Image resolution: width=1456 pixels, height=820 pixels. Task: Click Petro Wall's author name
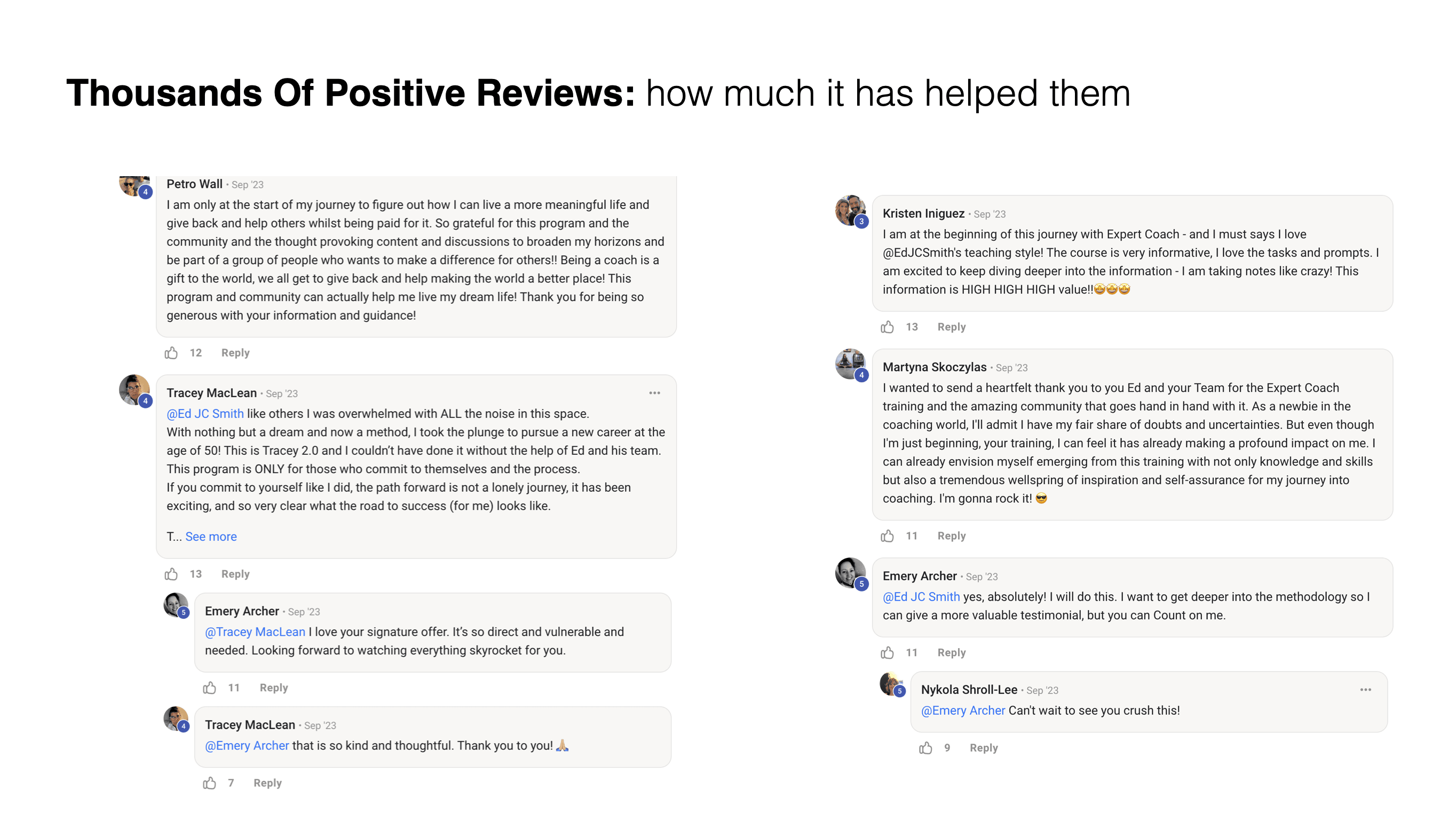pyautogui.click(x=194, y=184)
